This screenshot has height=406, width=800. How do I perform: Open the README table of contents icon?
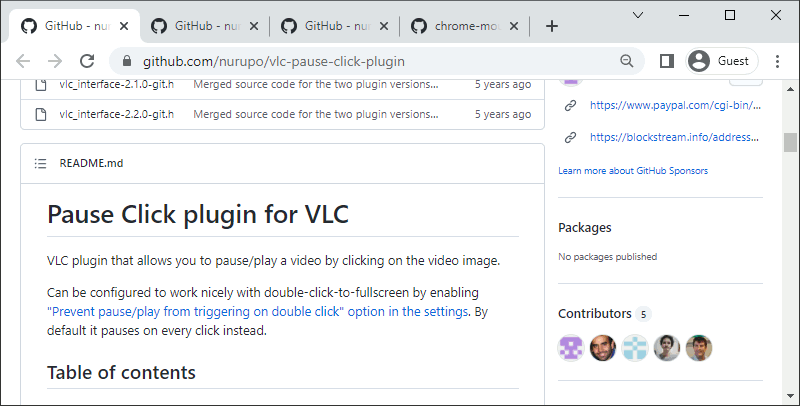pyautogui.click(x=40, y=163)
